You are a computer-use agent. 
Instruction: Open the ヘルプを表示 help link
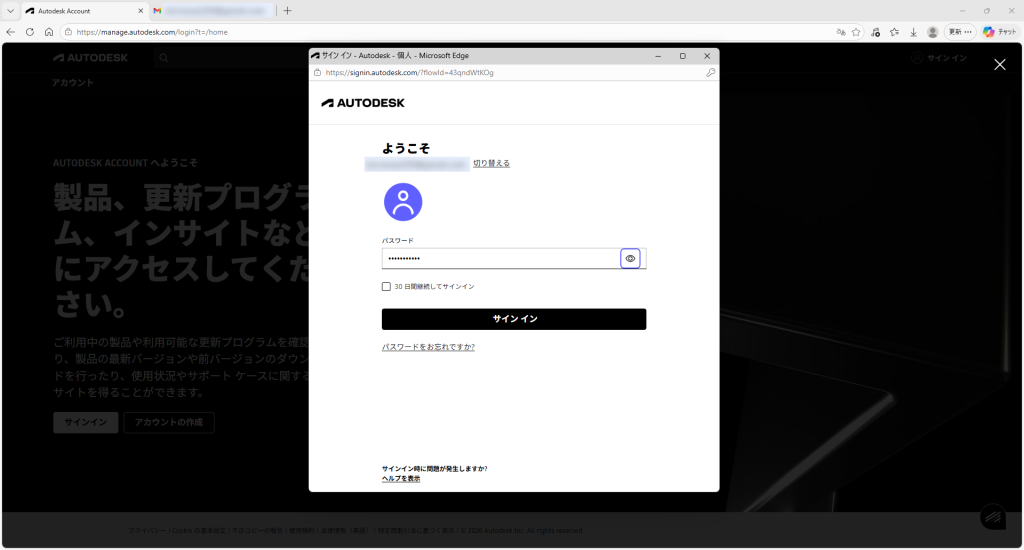click(x=401, y=479)
